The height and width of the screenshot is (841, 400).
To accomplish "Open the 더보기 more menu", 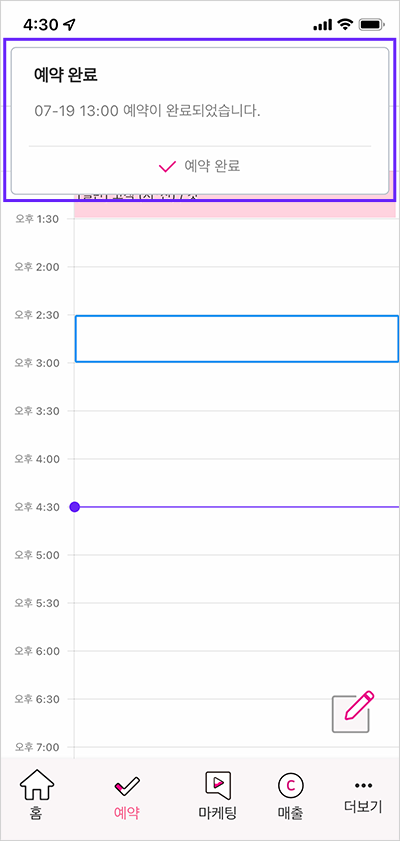I will point(363,797).
